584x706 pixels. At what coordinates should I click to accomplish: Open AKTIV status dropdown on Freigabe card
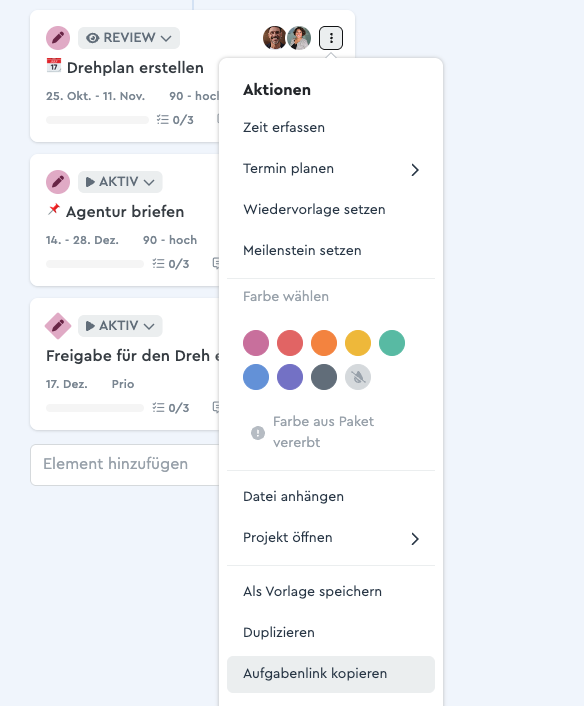point(120,326)
